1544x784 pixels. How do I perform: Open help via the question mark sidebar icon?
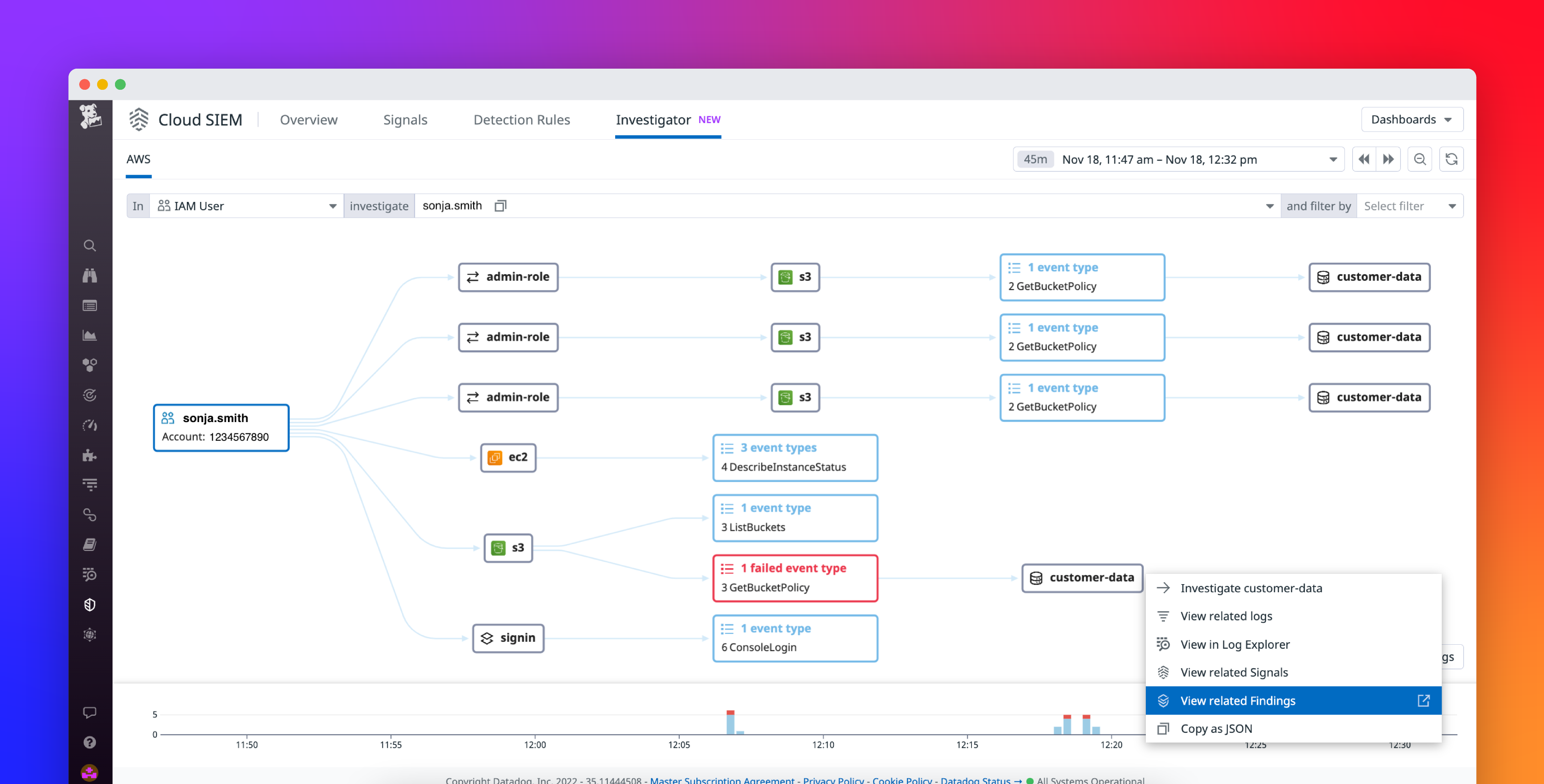pos(90,742)
